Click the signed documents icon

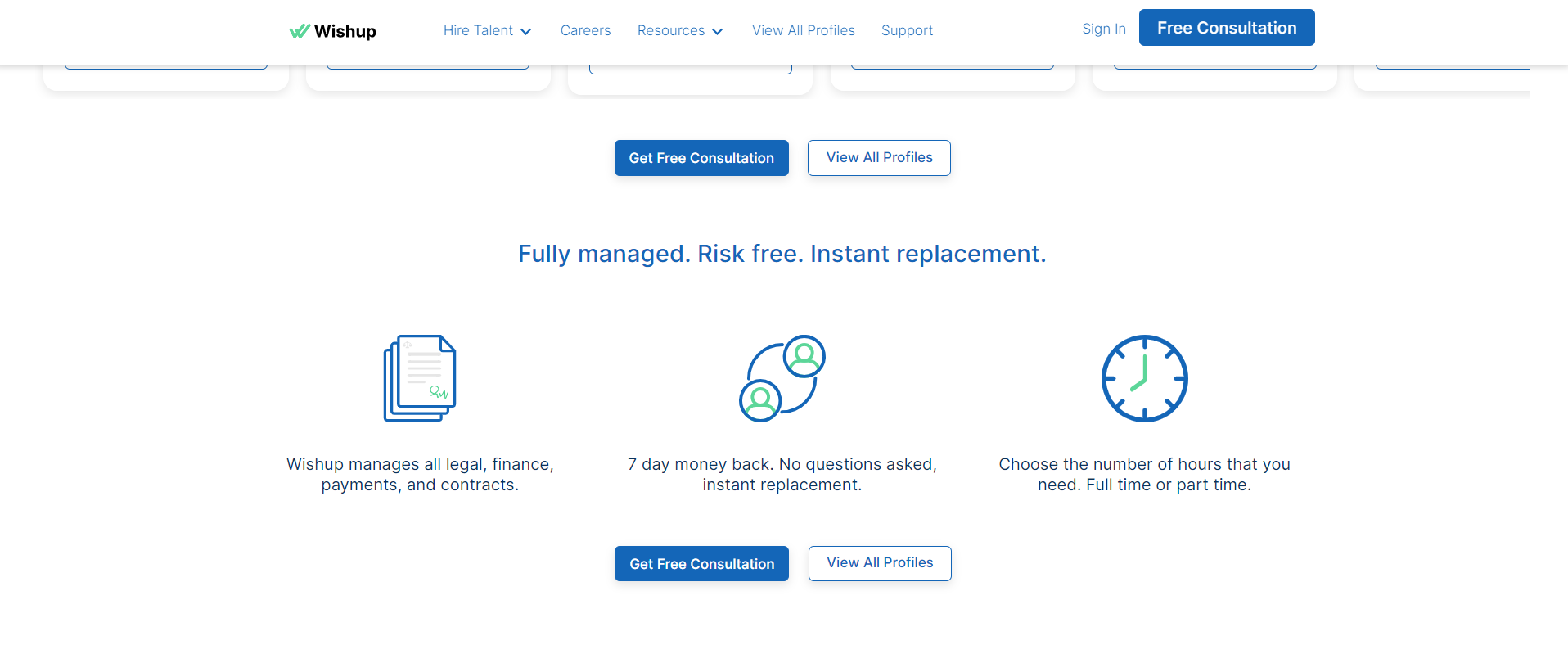pos(420,378)
